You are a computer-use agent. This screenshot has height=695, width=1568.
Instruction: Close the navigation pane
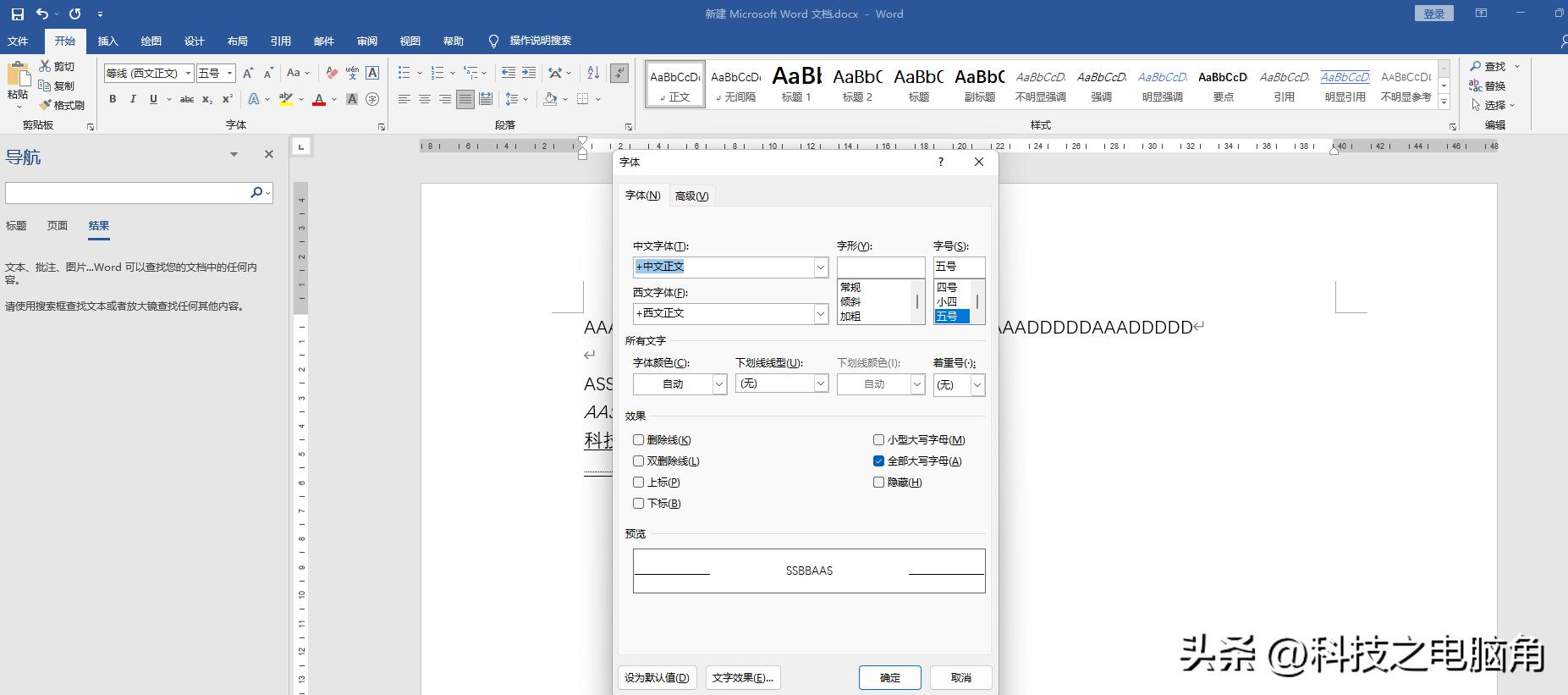coord(269,154)
